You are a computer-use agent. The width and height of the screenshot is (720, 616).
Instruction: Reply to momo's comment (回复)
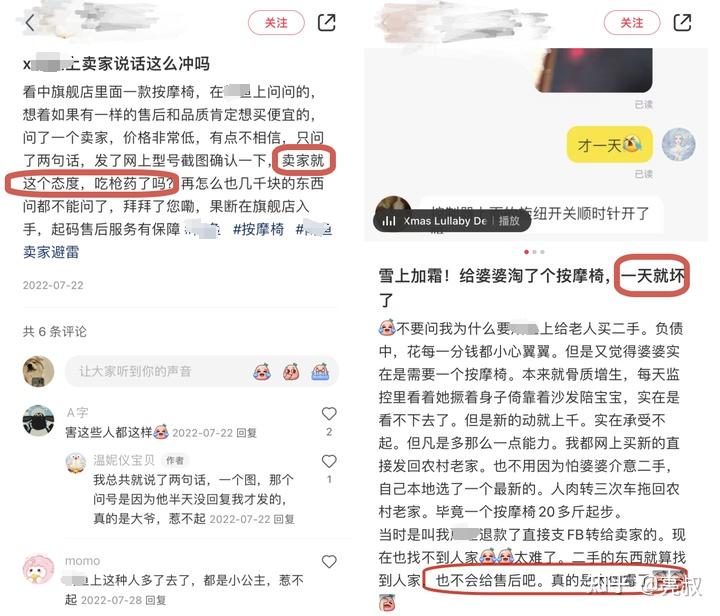pos(156,600)
